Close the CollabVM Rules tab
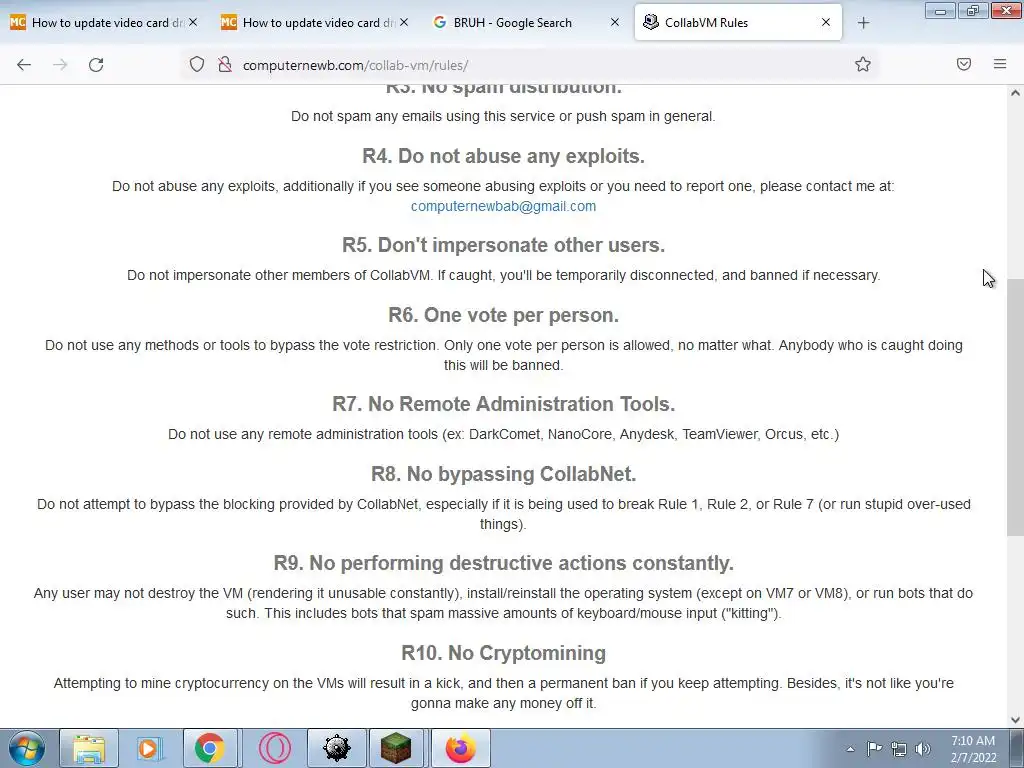The image size is (1024, 768). [x=825, y=22]
